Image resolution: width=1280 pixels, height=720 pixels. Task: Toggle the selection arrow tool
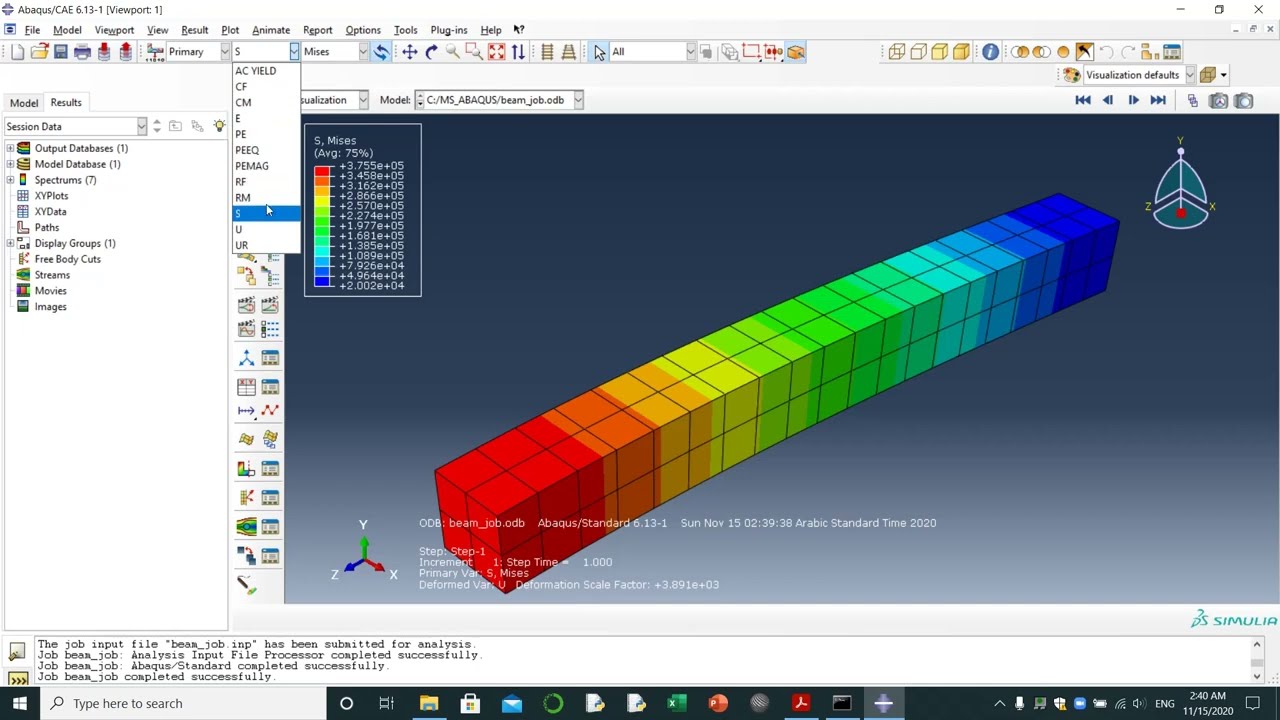point(599,52)
